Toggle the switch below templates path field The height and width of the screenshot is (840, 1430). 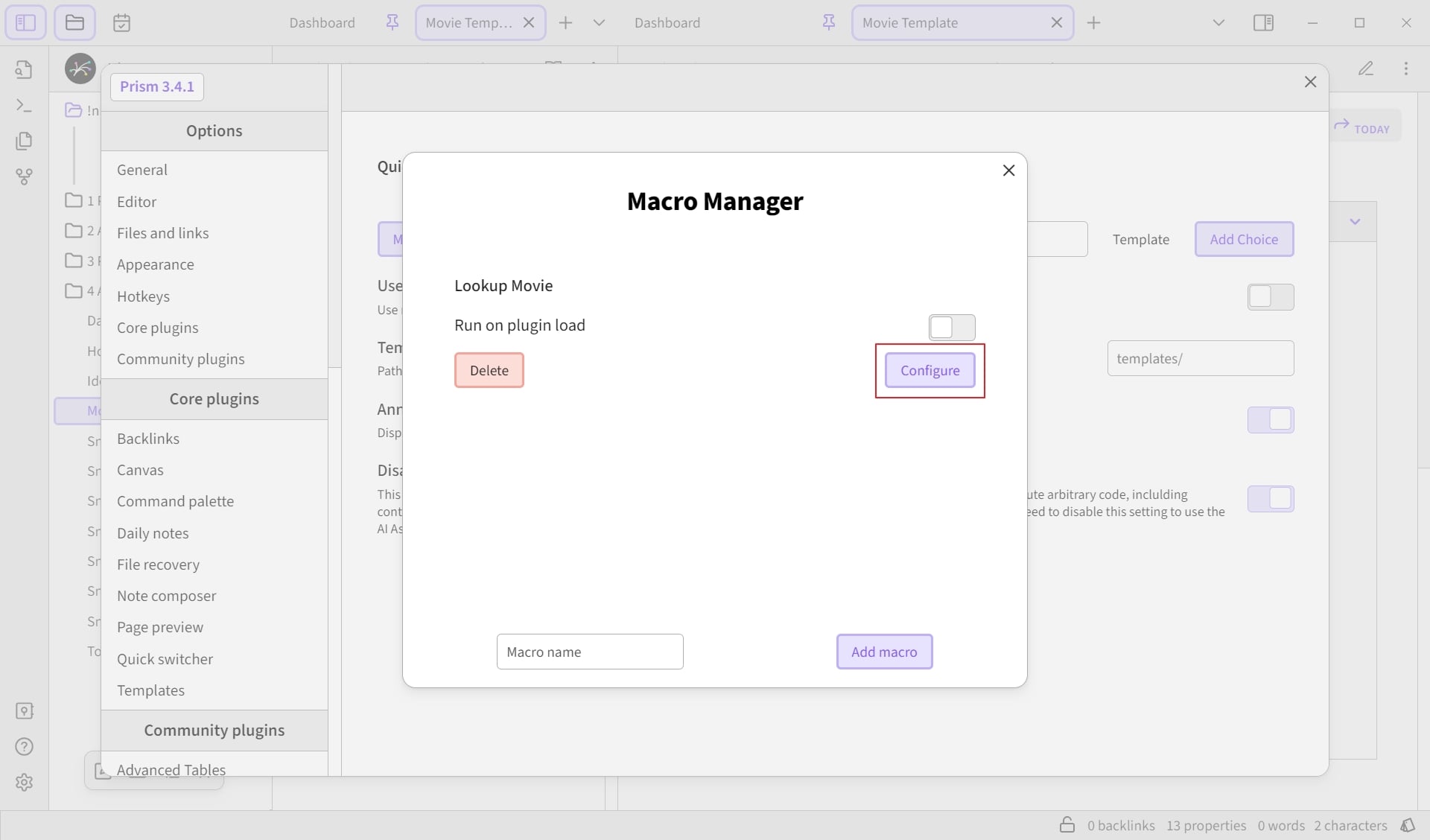(x=1270, y=419)
